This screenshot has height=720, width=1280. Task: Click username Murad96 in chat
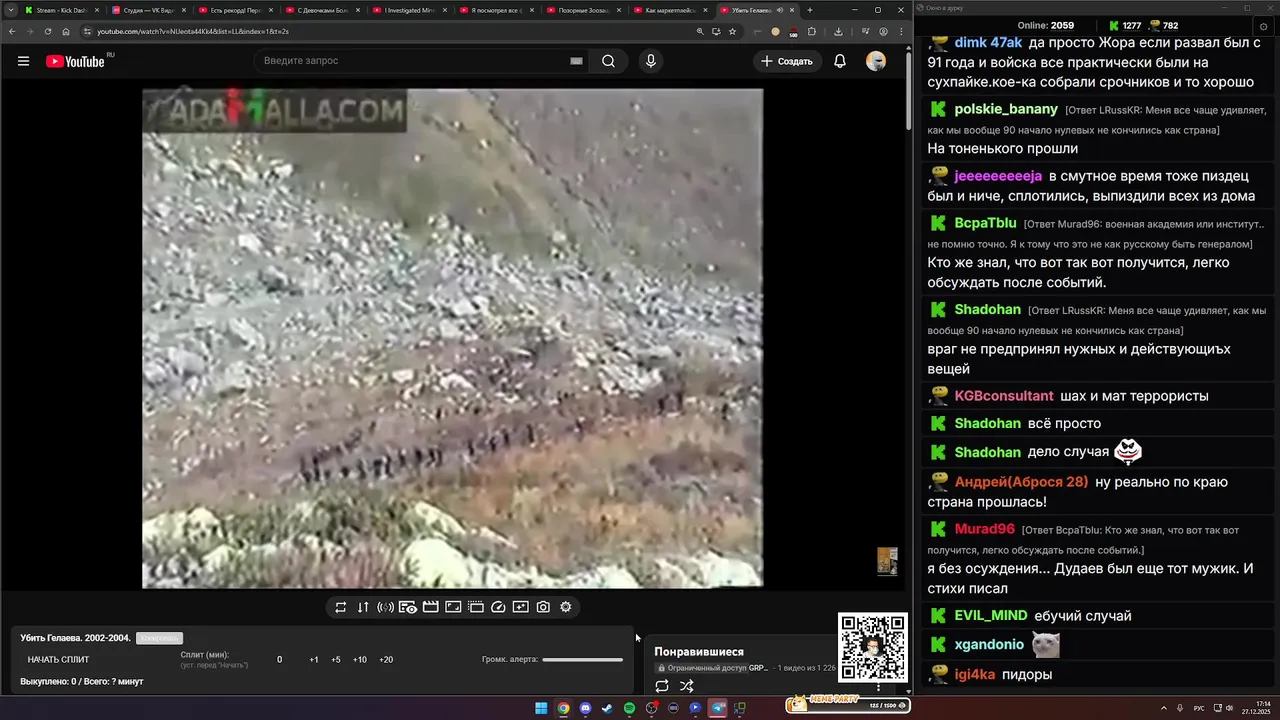click(x=985, y=529)
